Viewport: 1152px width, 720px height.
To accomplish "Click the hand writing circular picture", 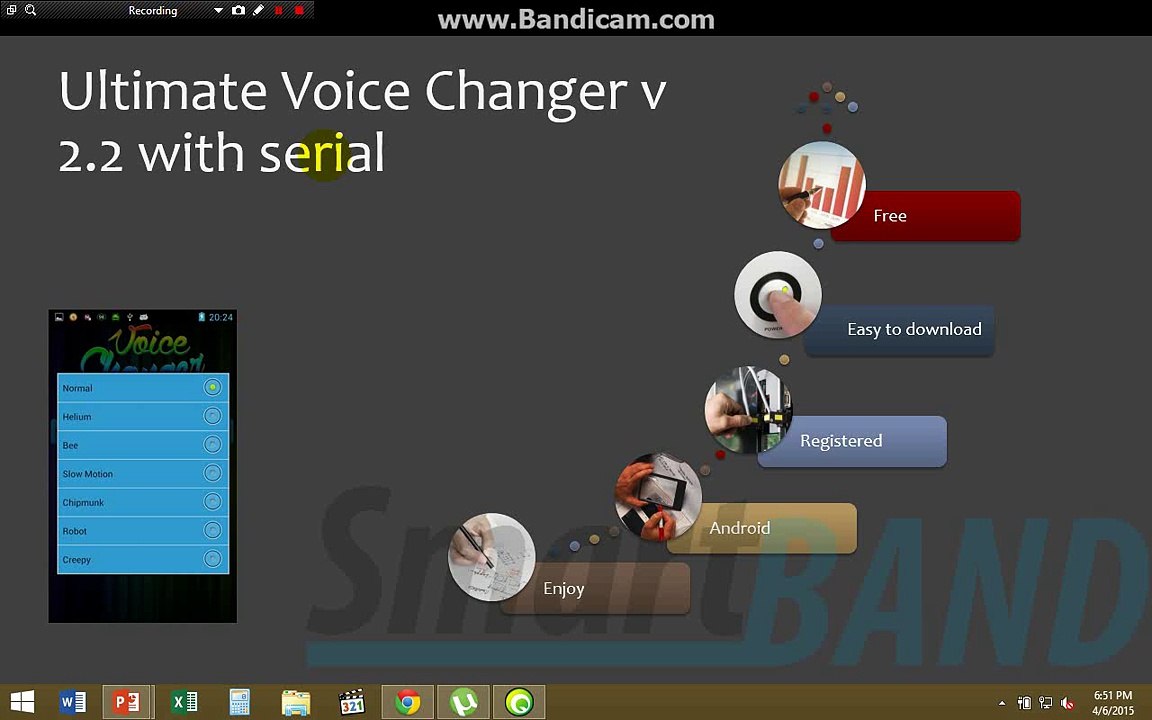I will tap(492, 557).
